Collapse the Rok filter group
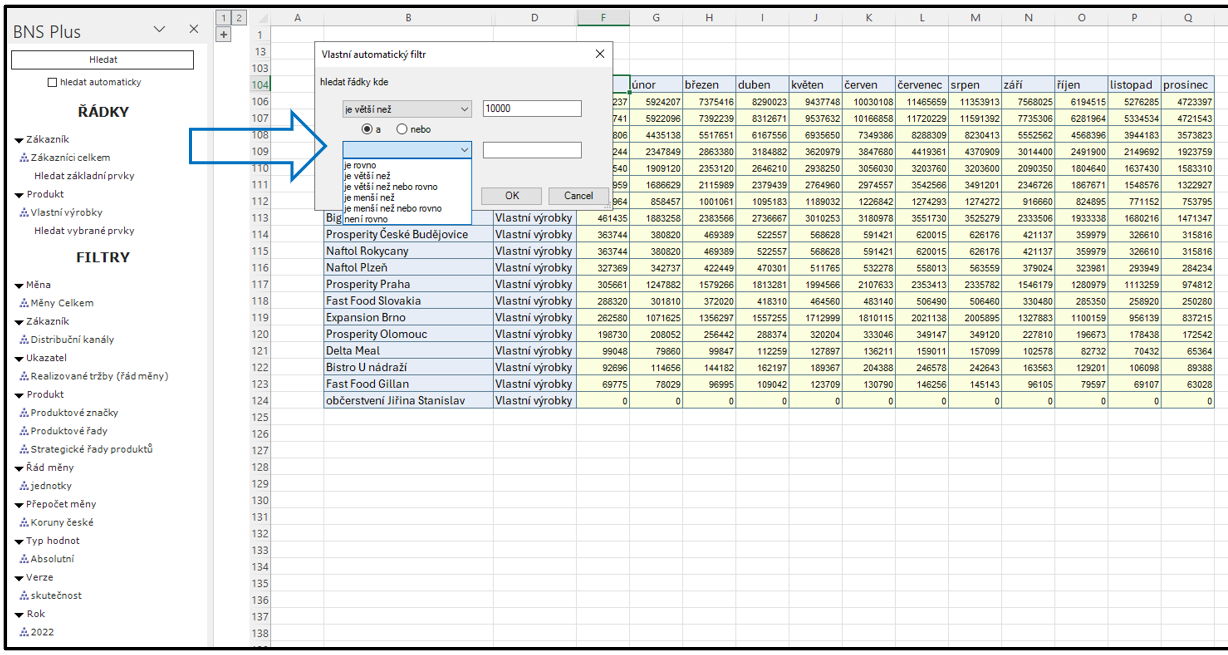This screenshot has width=1228, height=655. coord(19,614)
